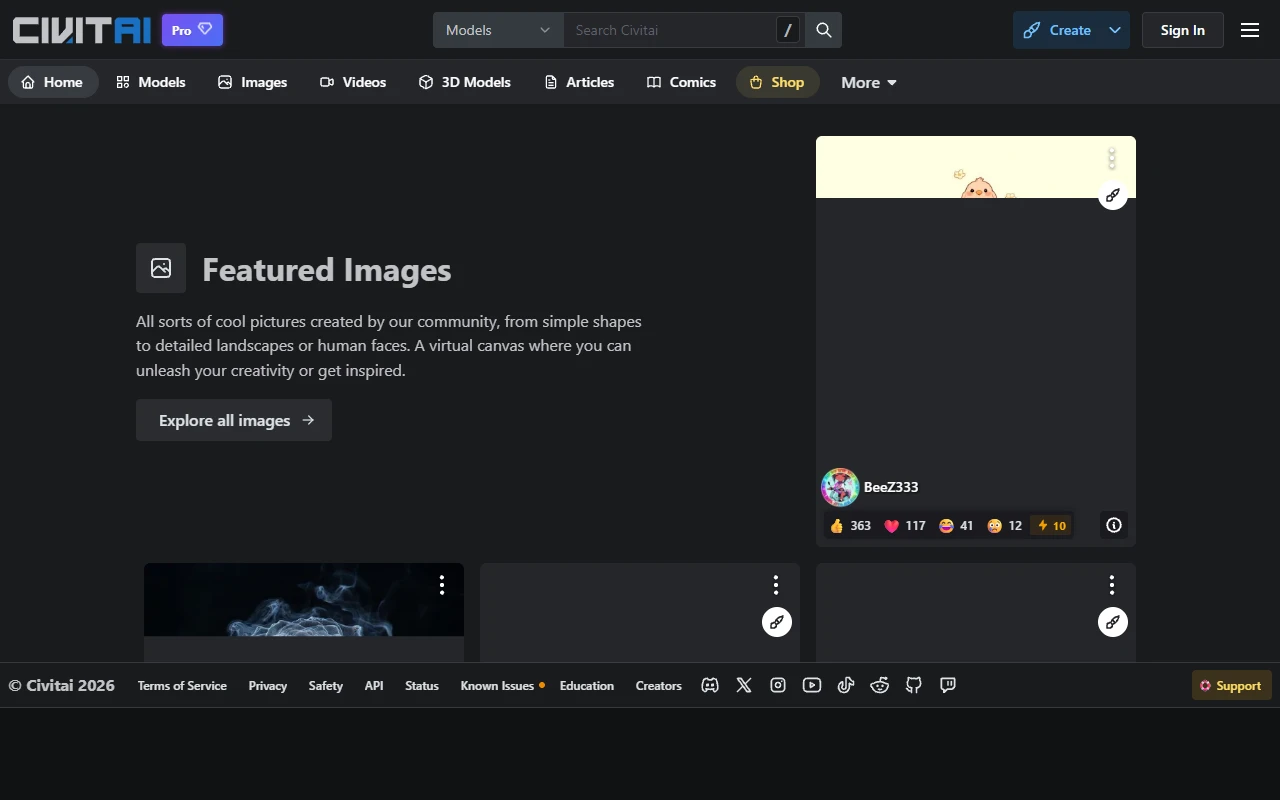Toggle sad reaction showing 12
Screen dimensions: 1280x800
(x=1004, y=525)
